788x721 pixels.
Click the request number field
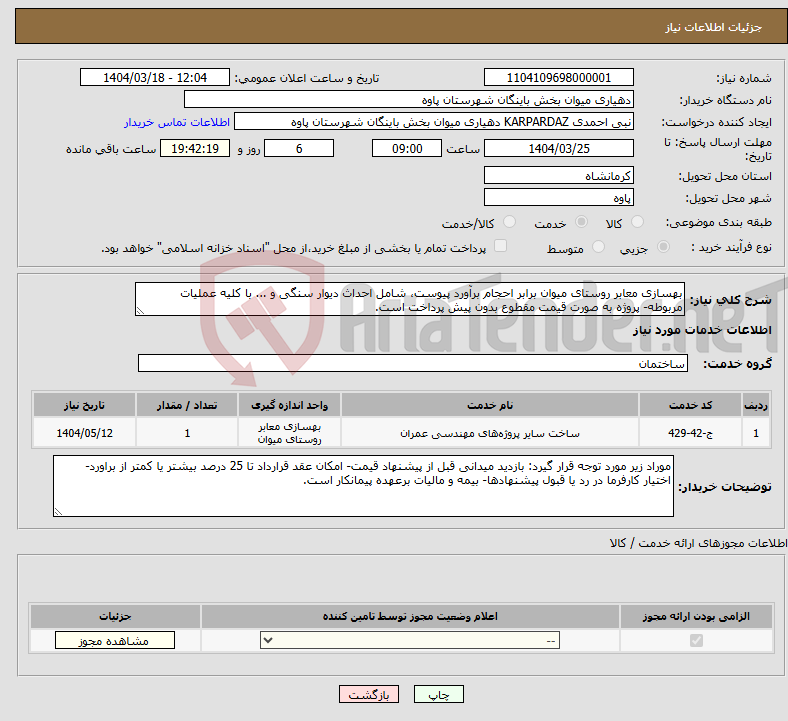coord(558,78)
